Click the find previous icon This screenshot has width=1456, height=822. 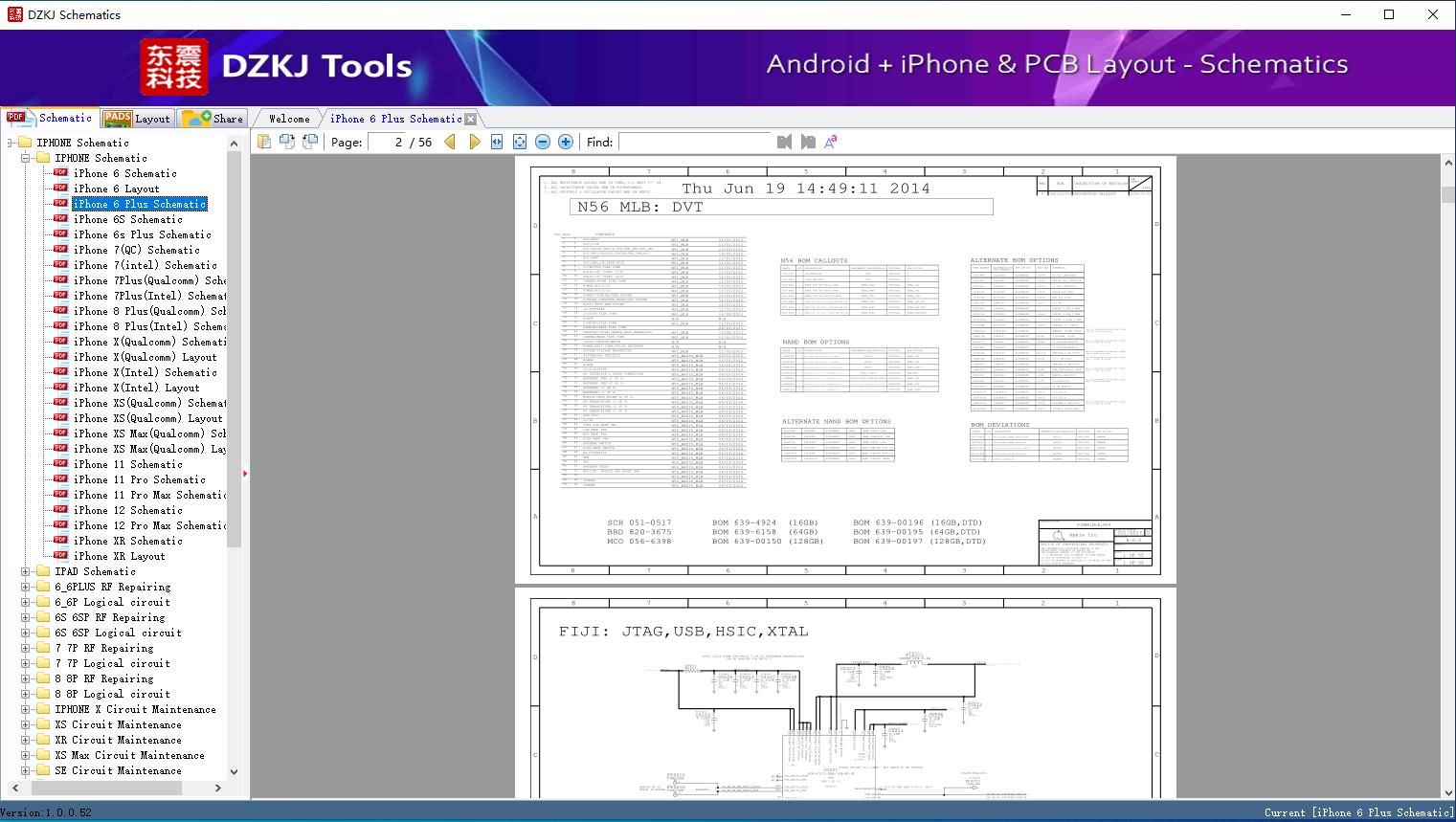click(x=784, y=142)
